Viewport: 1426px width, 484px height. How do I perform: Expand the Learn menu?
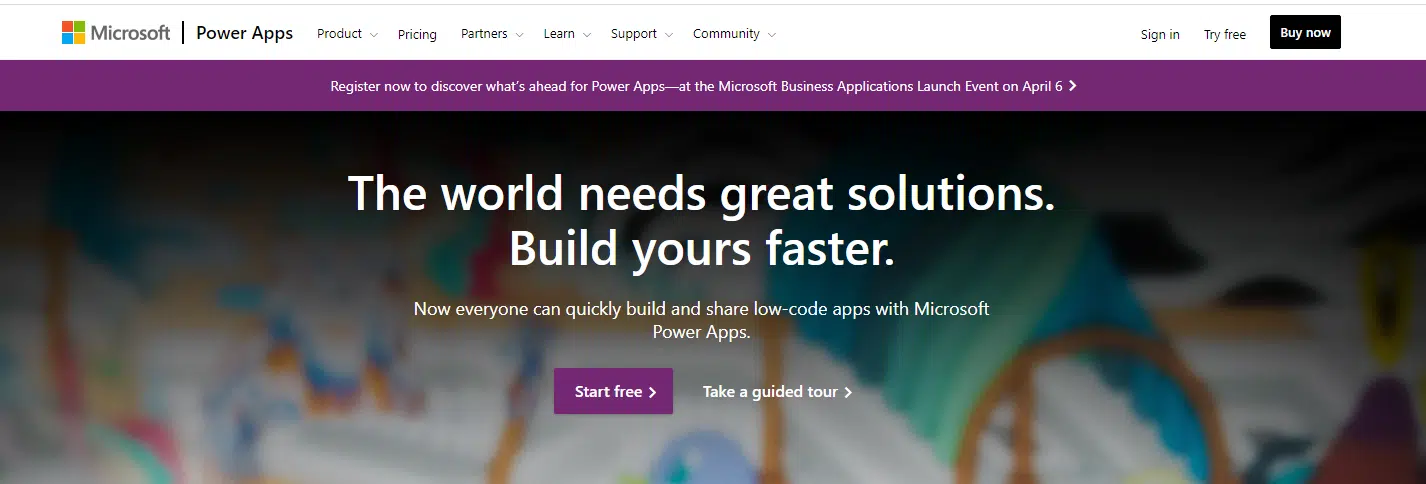[x=567, y=34]
